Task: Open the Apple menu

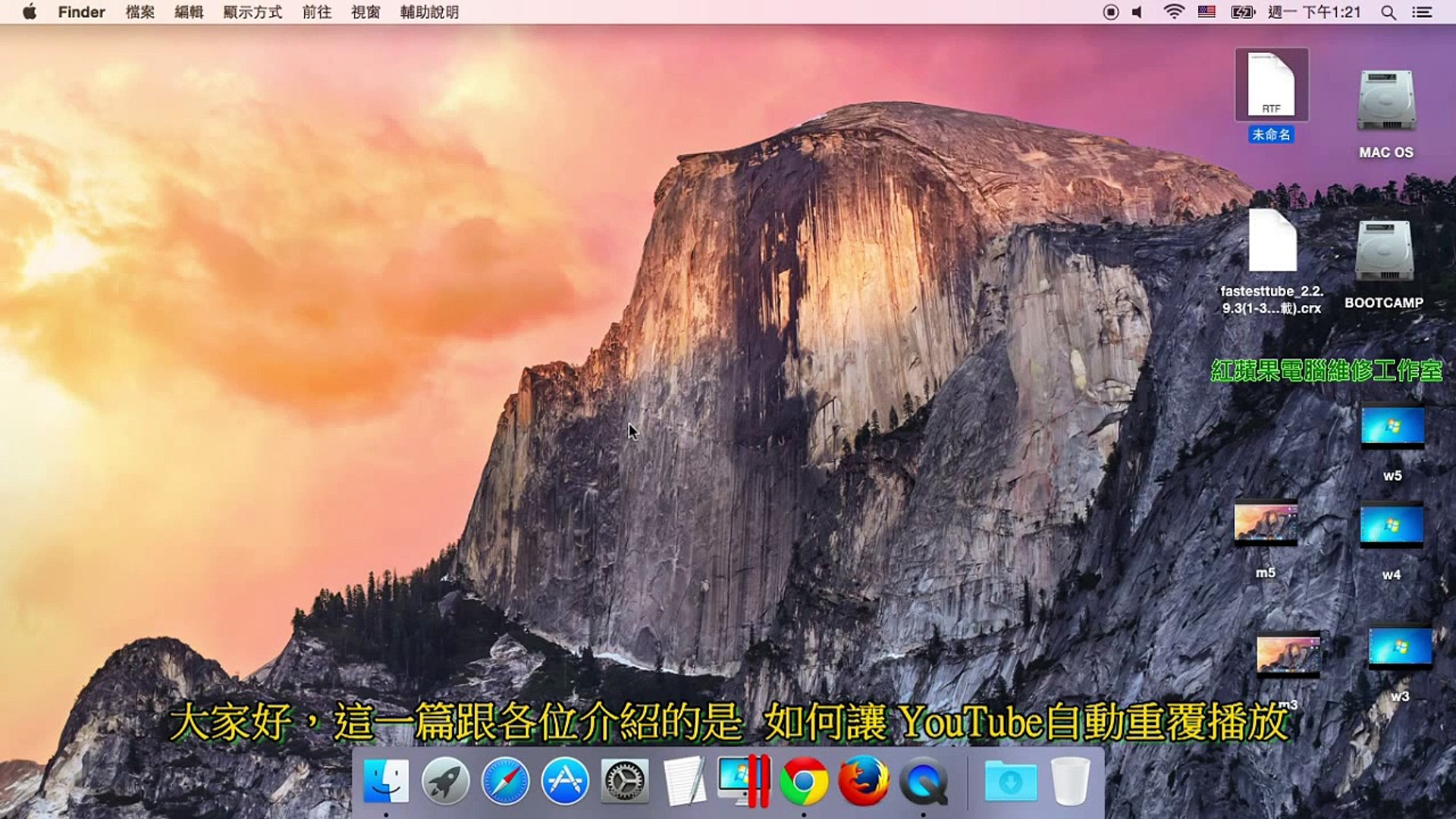Action: (30, 12)
